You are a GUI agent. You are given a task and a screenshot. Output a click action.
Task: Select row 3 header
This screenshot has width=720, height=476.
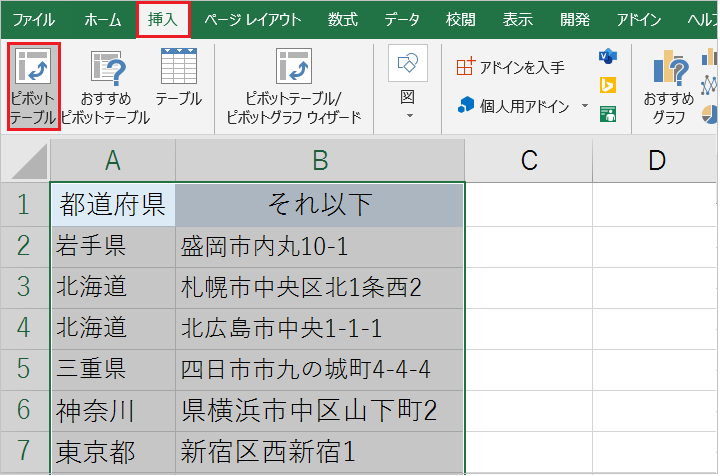(x=25, y=287)
